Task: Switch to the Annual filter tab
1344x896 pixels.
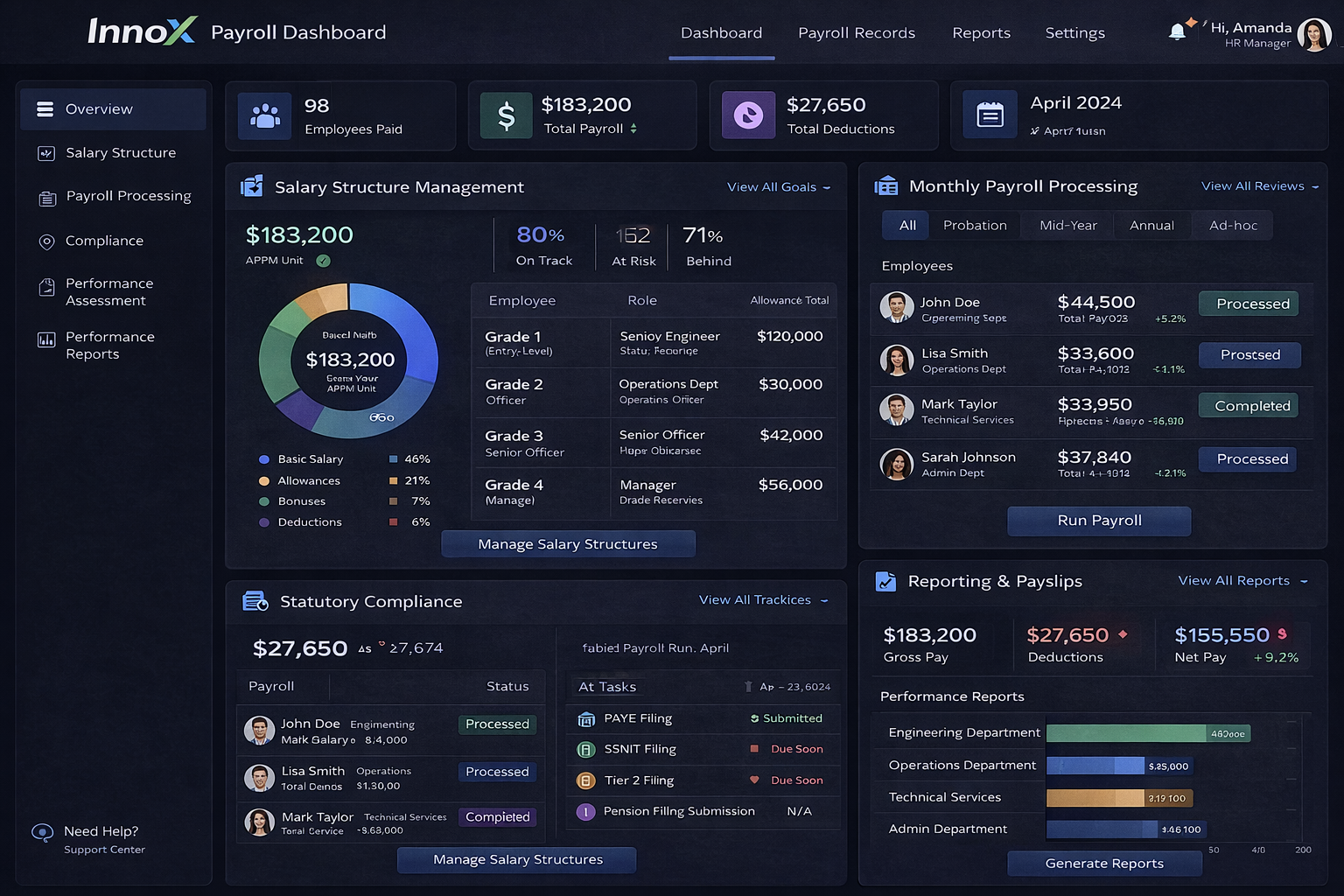Action: tap(1151, 226)
